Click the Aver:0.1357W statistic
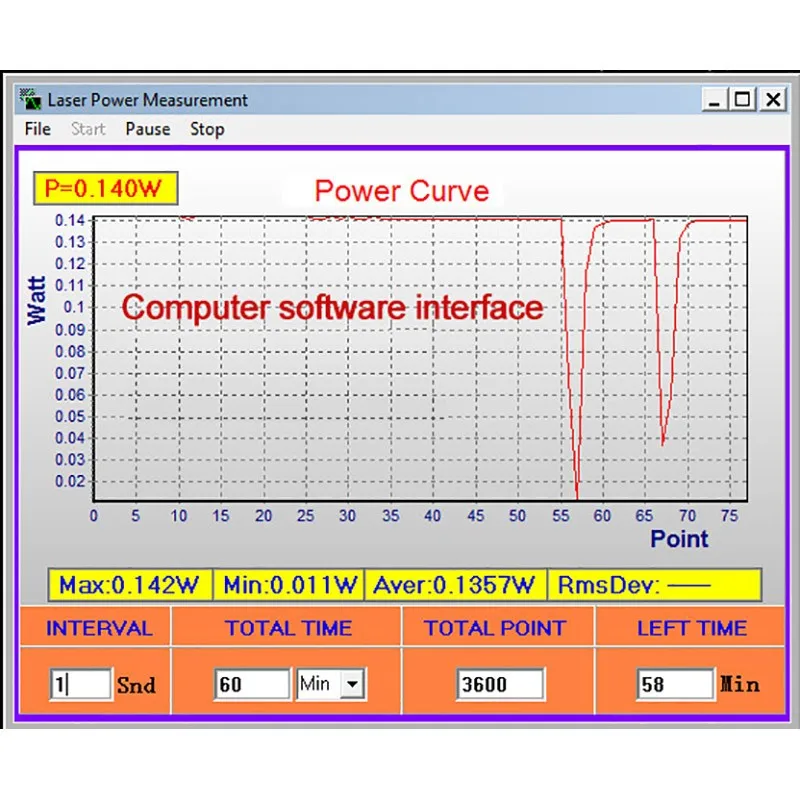The image size is (800, 800). coord(455,585)
